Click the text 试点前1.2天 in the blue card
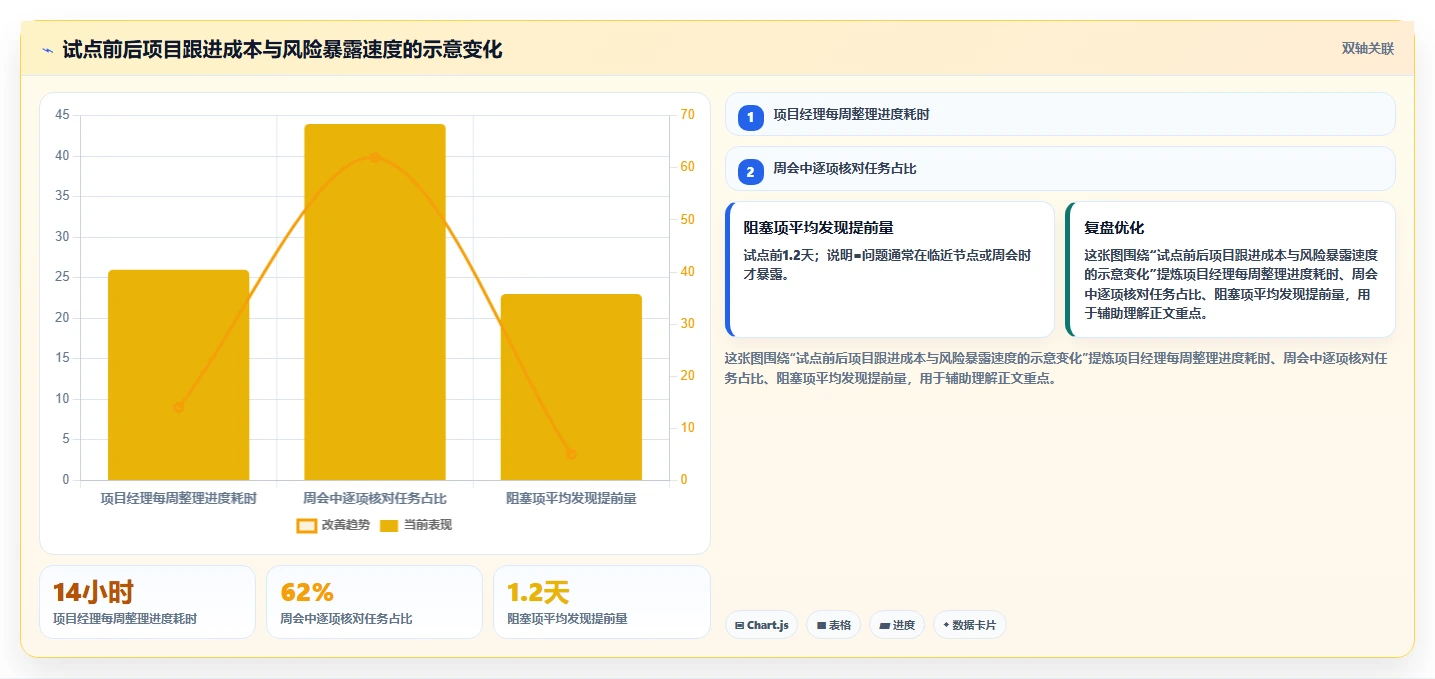 point(781,255)
